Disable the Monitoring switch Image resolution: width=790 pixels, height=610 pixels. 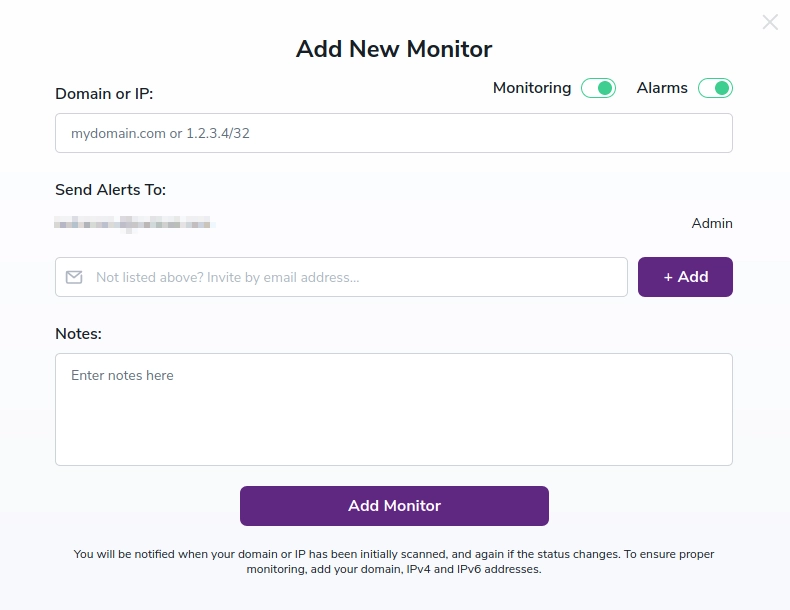click(x=598, y=88)
